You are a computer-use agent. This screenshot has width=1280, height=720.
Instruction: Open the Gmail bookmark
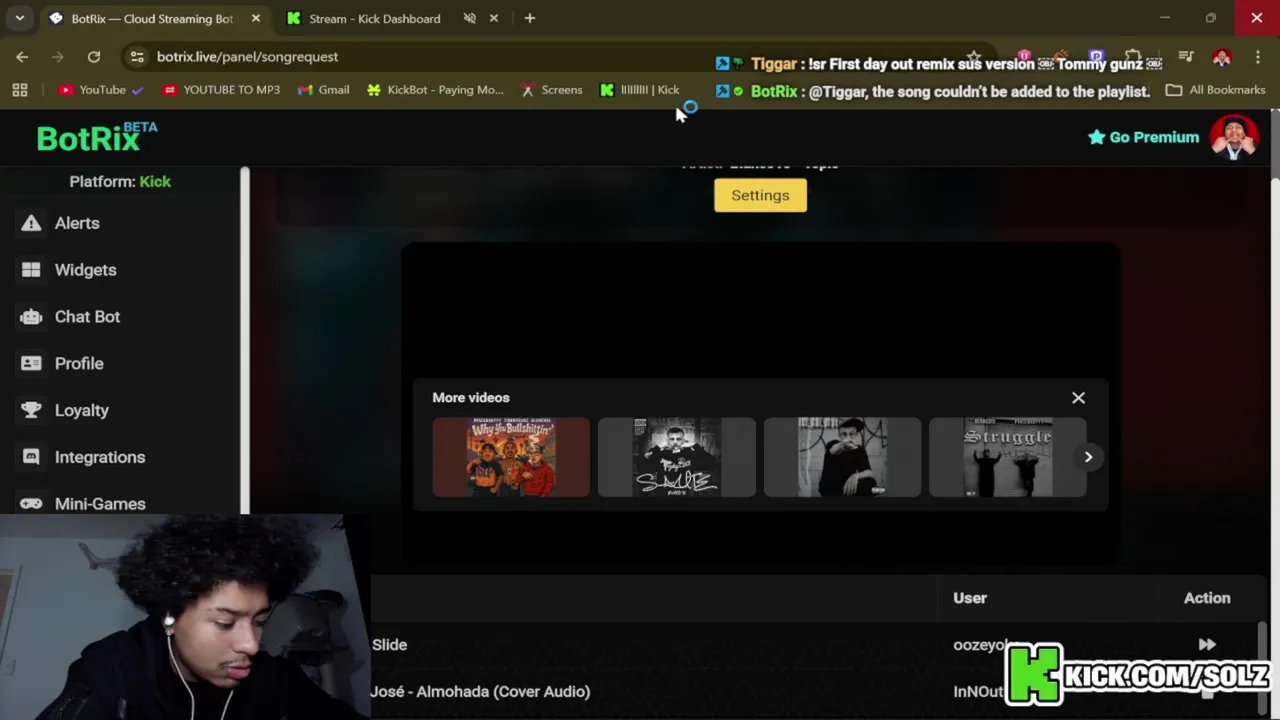[x=323, y=90]
